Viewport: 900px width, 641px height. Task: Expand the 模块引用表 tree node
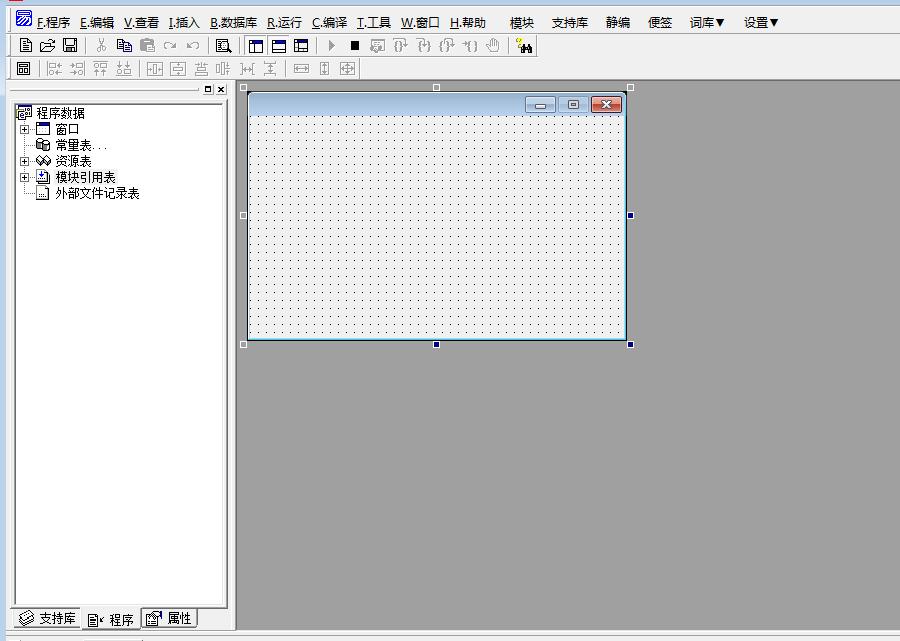coord(25,177)
